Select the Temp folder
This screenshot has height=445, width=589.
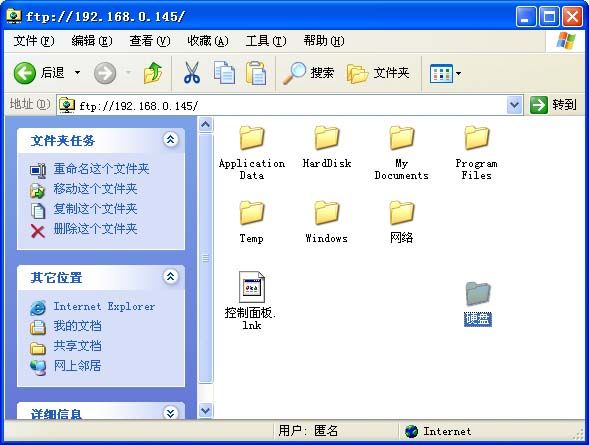coord(252,222)
